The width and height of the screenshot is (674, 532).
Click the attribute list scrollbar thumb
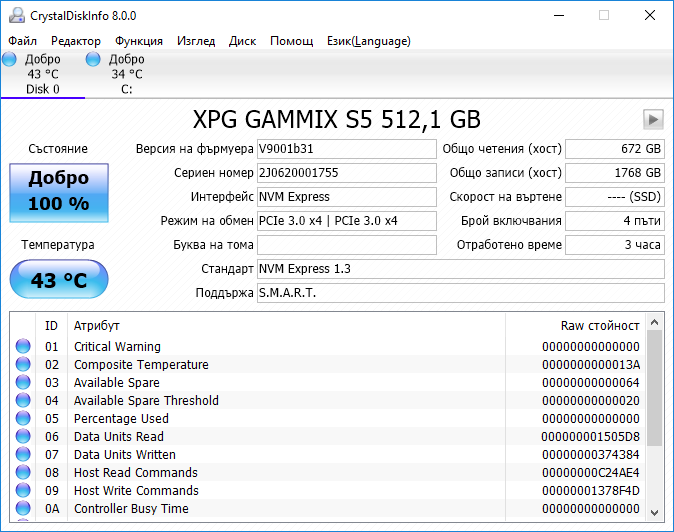click(x=655, y=388)
